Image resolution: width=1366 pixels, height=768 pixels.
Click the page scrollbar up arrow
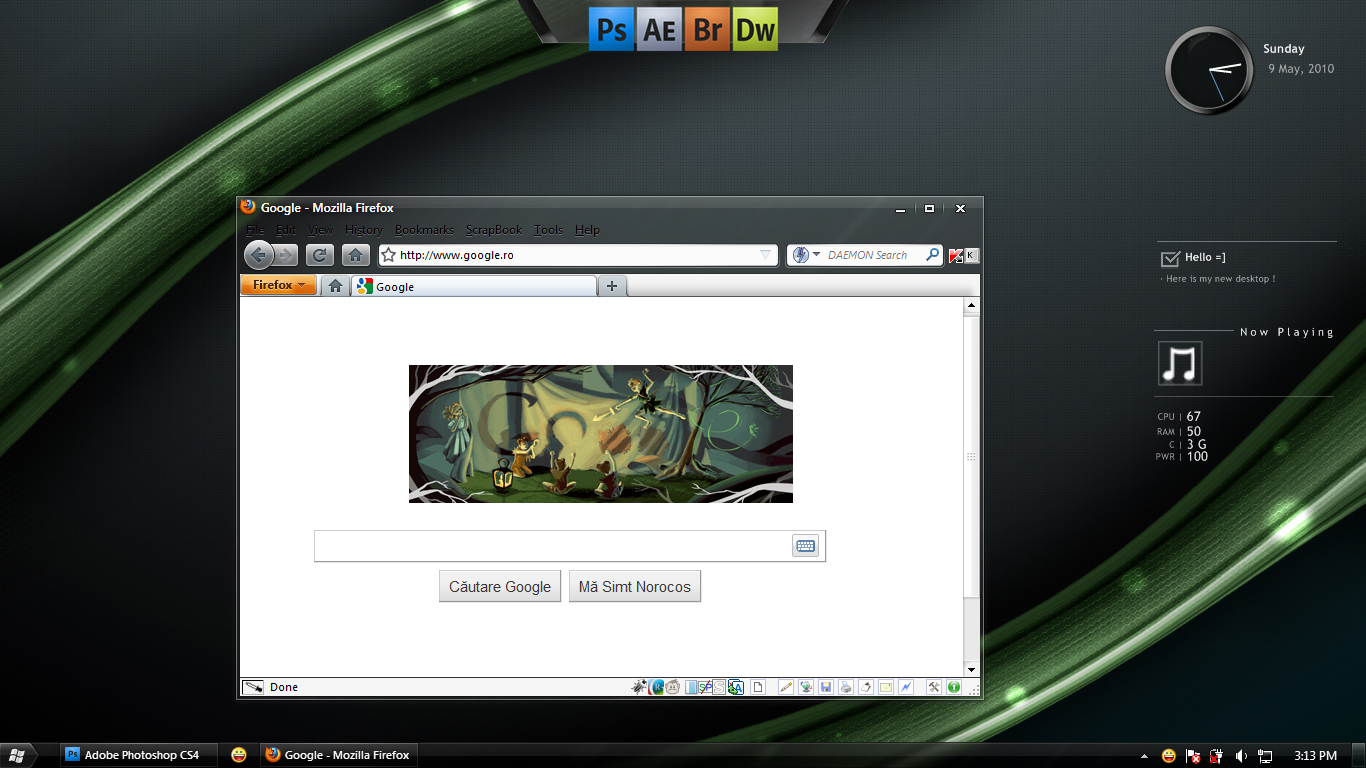970,306
